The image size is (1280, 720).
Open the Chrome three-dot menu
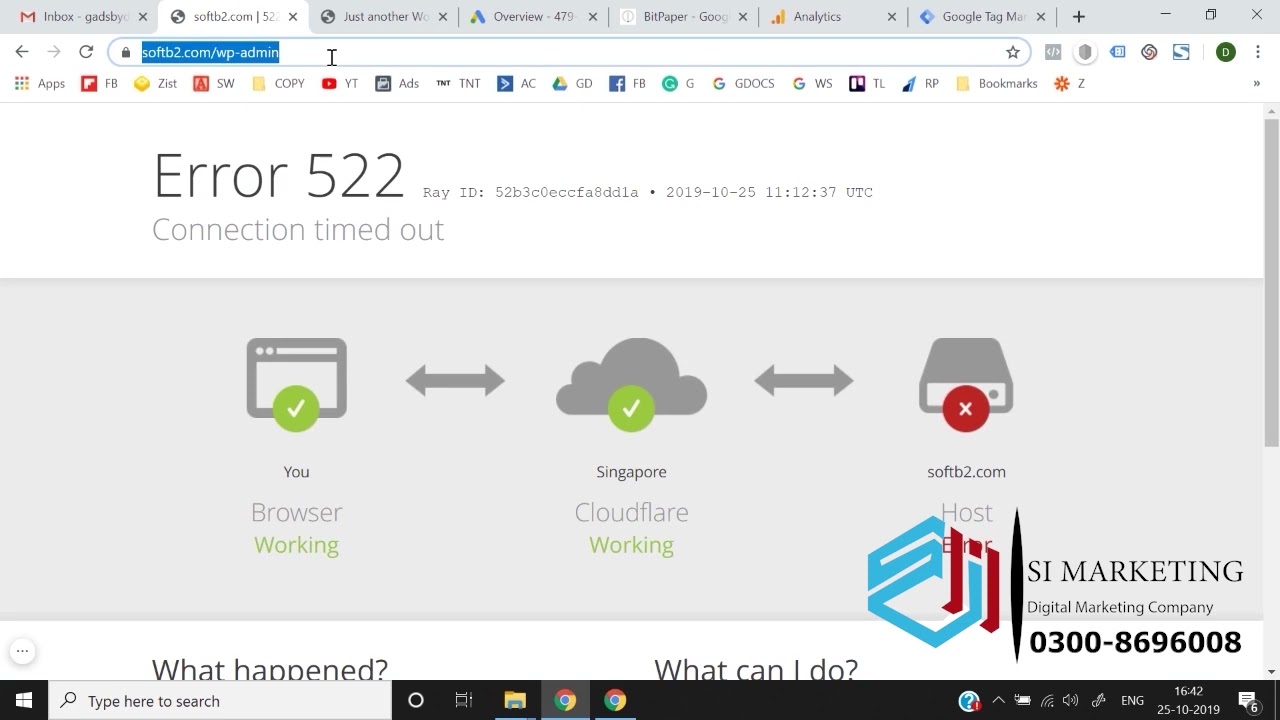[1258, 52]
